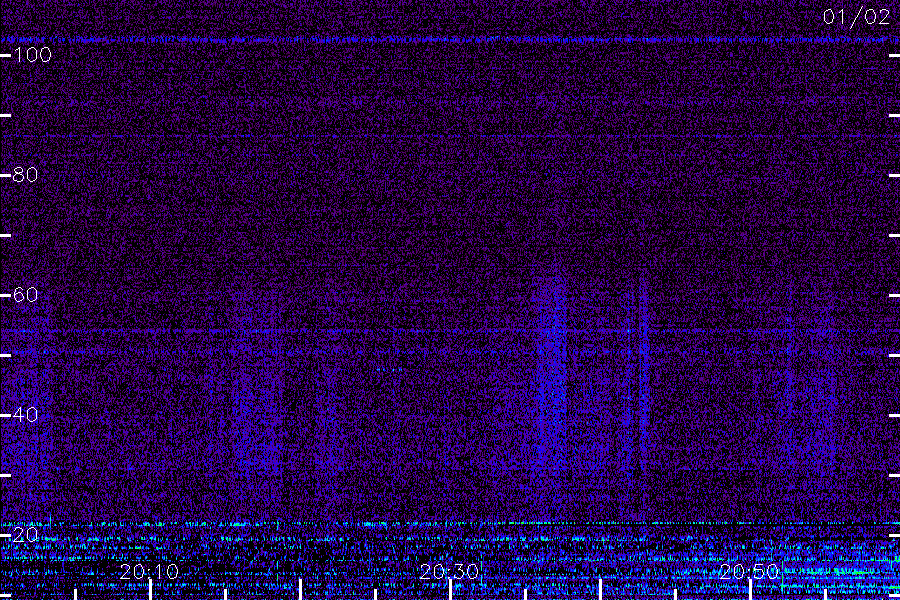Click the 100 frequency axis label
Viewport: 900px width, 600px height.
pyautogui.click(x=32, y=55)
